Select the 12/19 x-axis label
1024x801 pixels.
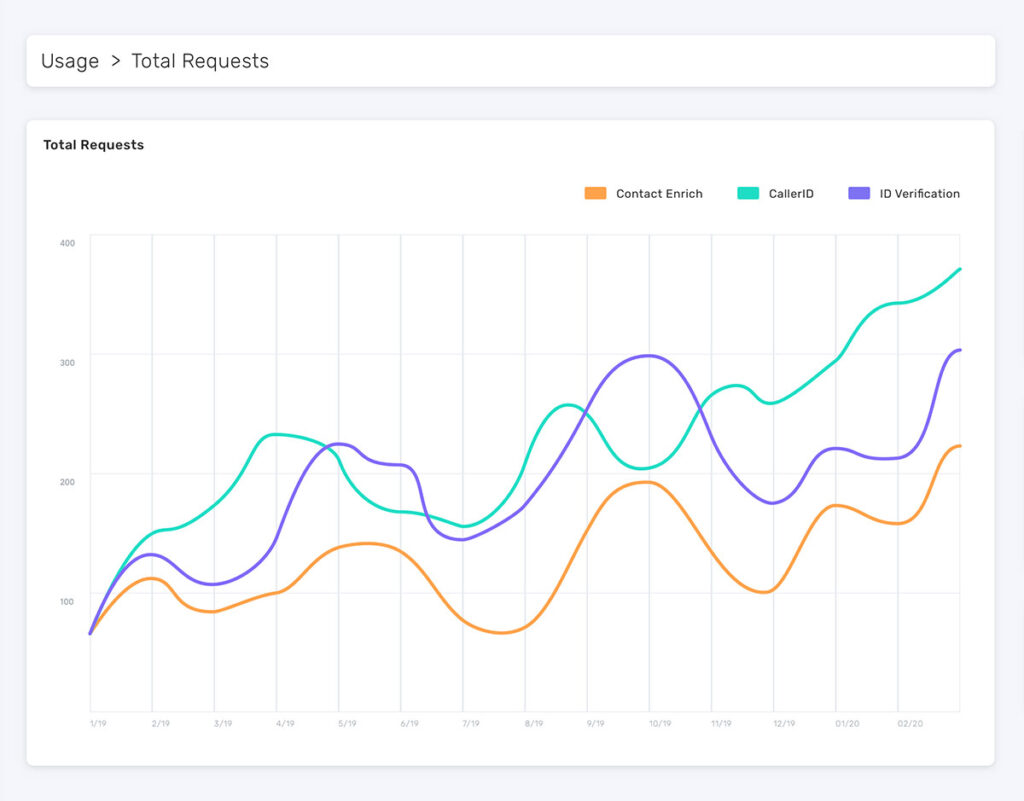(782, 723)
